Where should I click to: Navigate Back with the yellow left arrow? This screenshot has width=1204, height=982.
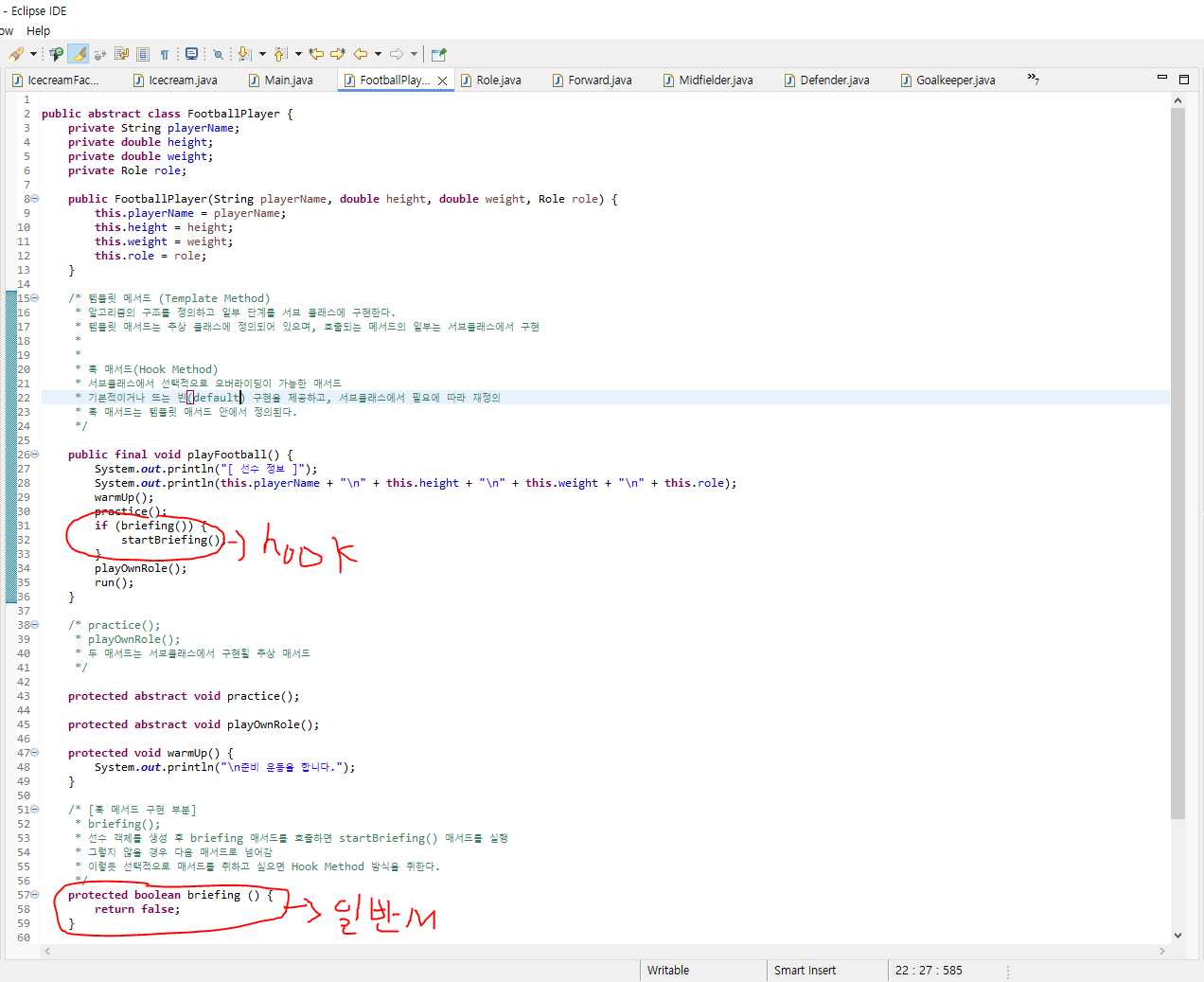[361, 54]
